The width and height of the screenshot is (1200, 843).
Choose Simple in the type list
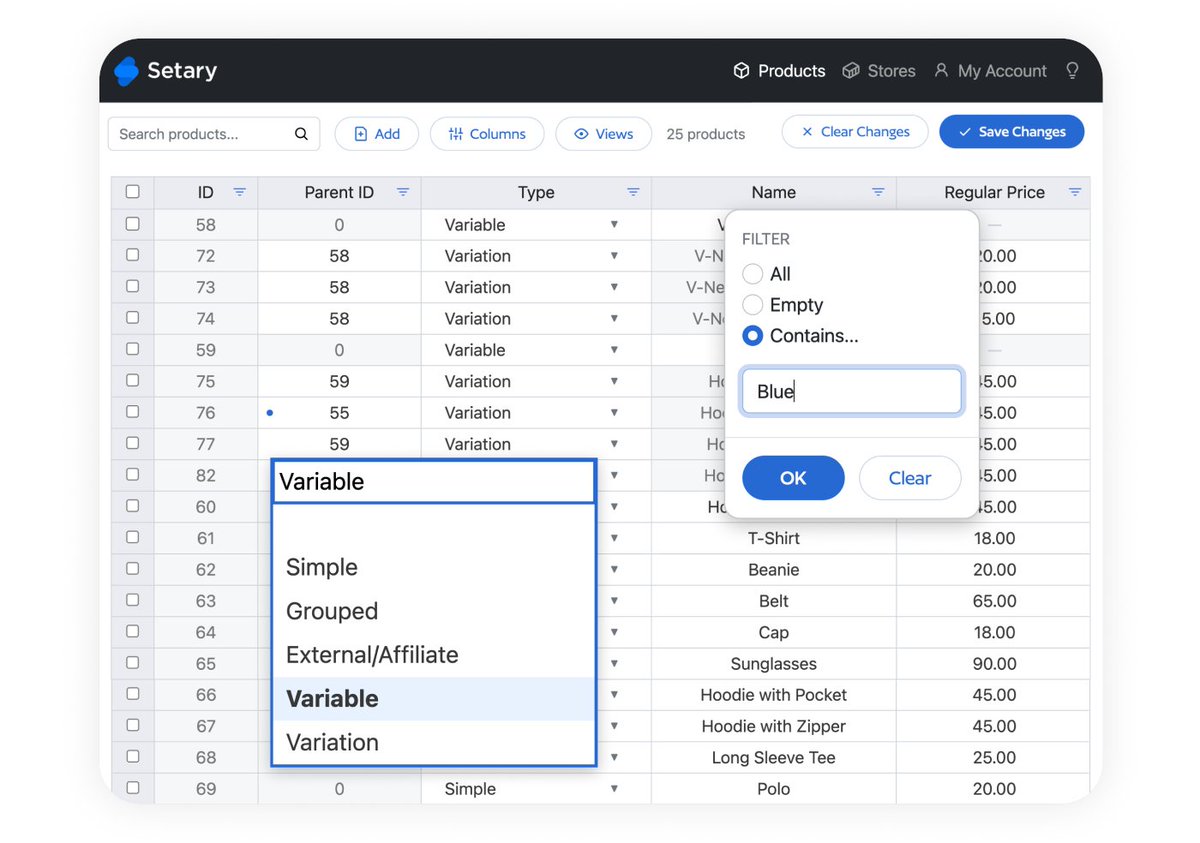434,567
